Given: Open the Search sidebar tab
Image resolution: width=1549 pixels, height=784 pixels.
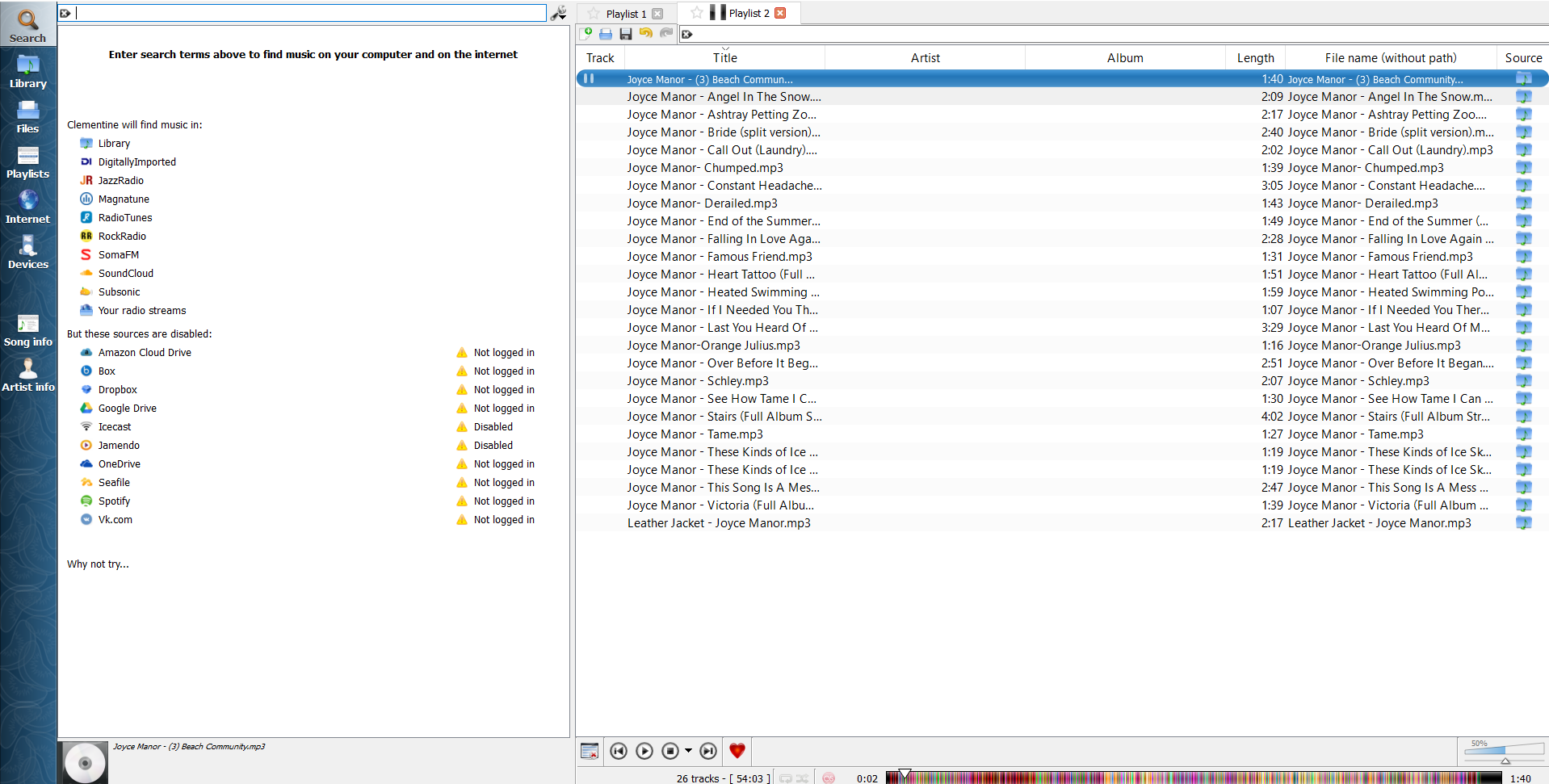Looking at the screenshot, I should [x=28, y=24].
